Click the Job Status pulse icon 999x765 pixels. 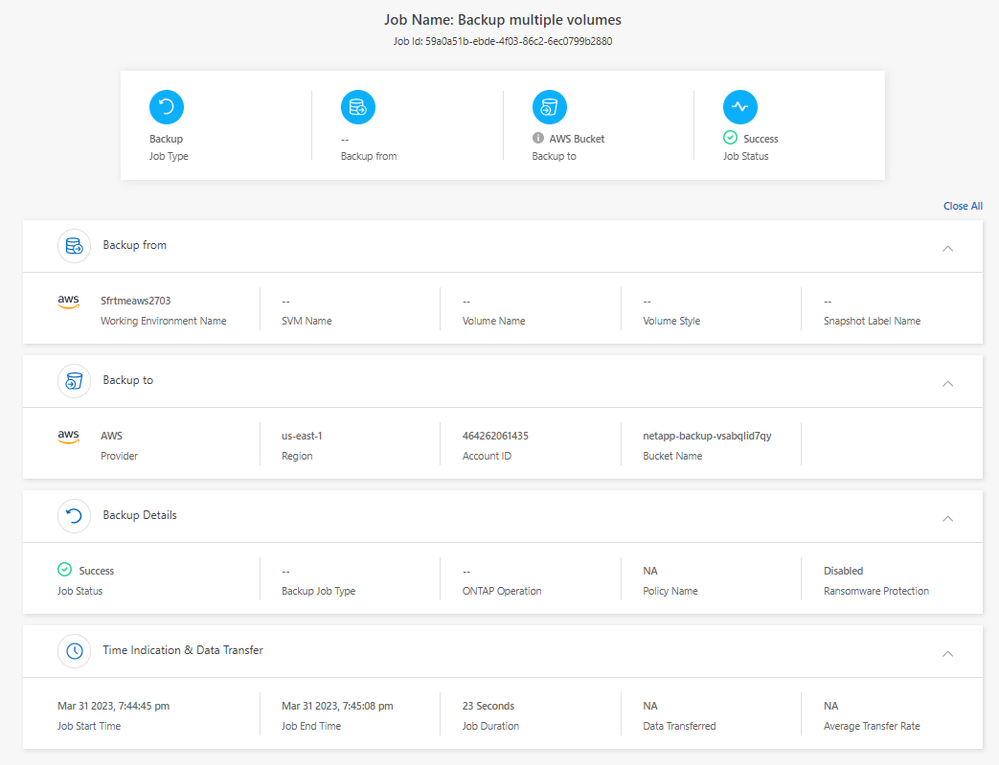point(740,107)
